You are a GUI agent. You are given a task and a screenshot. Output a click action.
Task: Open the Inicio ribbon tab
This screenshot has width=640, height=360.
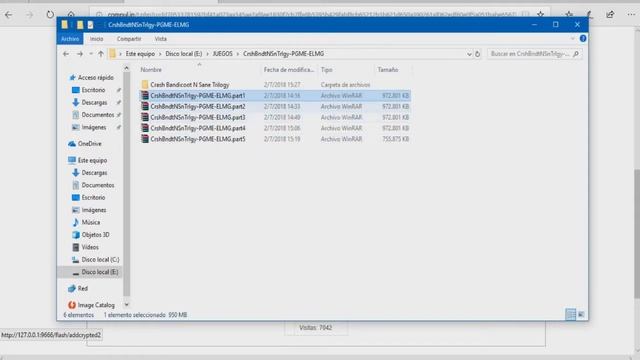click(96, 39)
